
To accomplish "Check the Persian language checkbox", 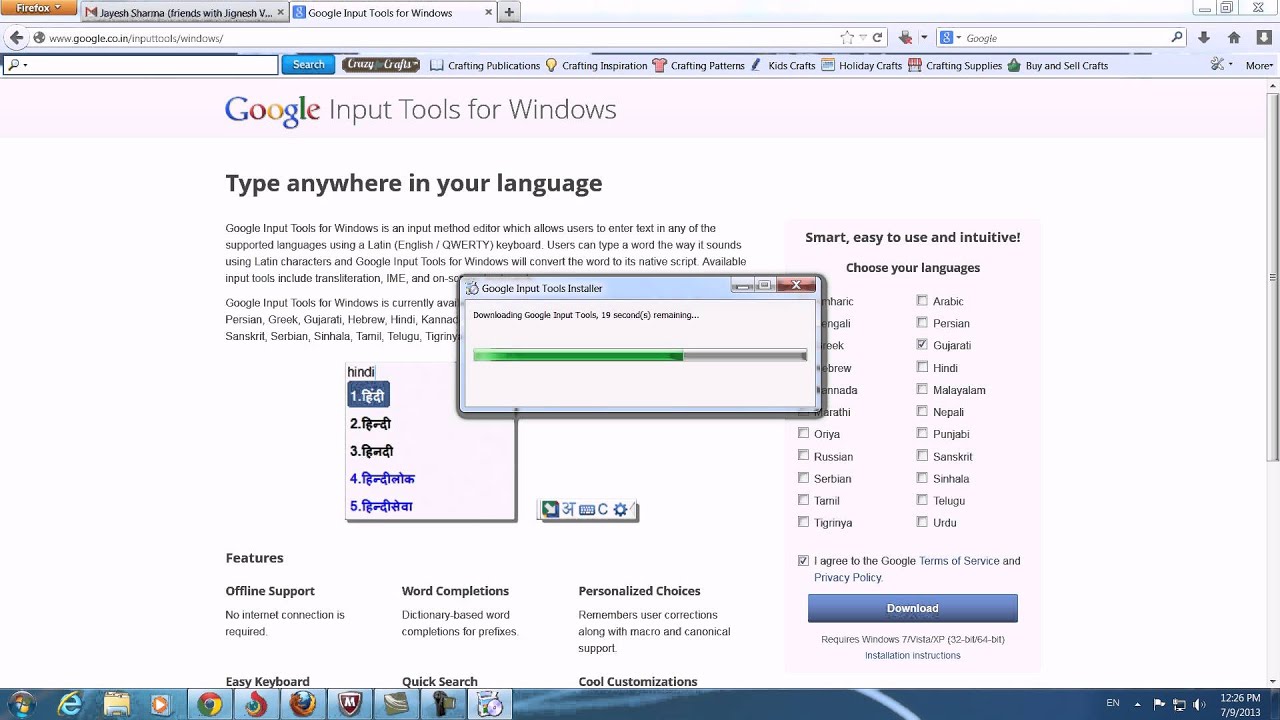I will 922,322.
